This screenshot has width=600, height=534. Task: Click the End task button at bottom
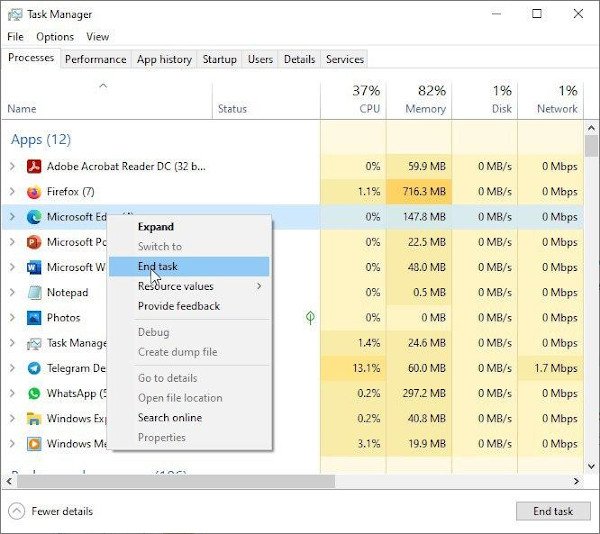point(553,511)
